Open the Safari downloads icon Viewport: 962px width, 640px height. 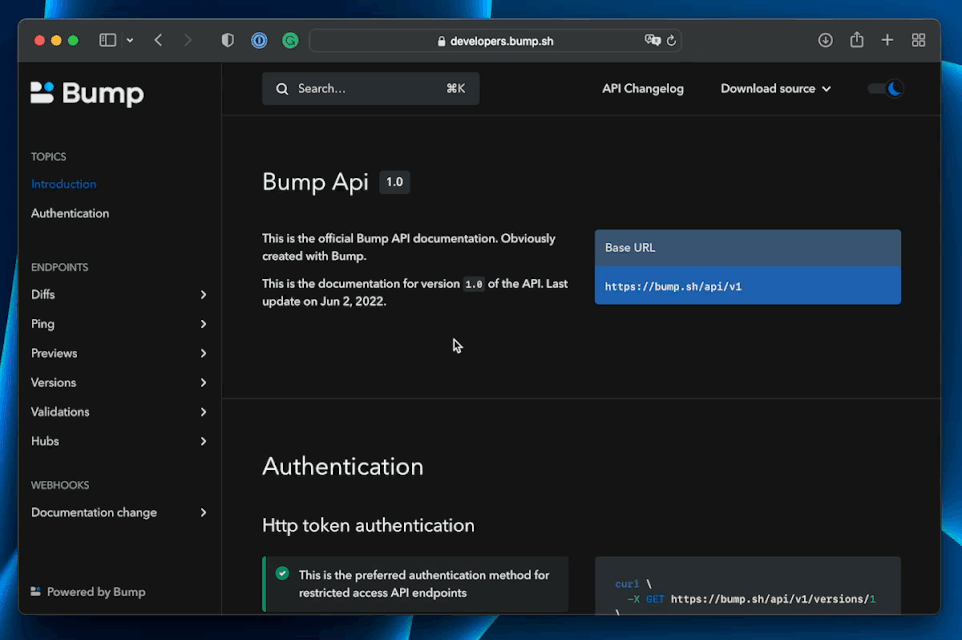pos(825,40)
